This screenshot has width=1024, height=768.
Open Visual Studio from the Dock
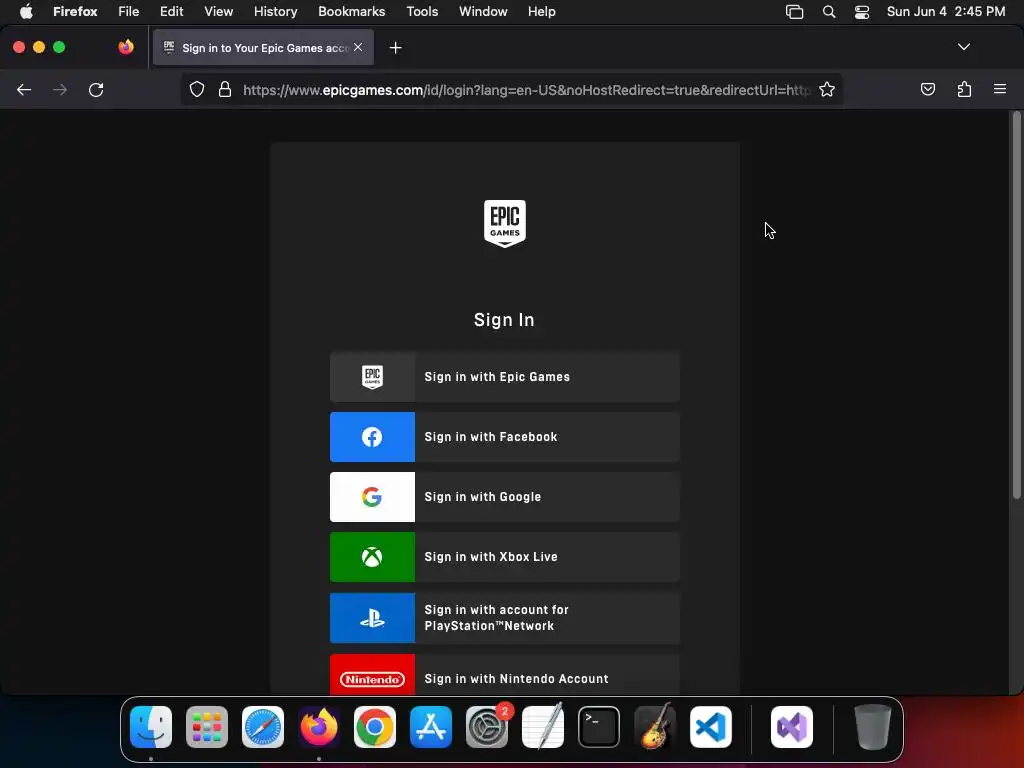click(x=792, y=727)
